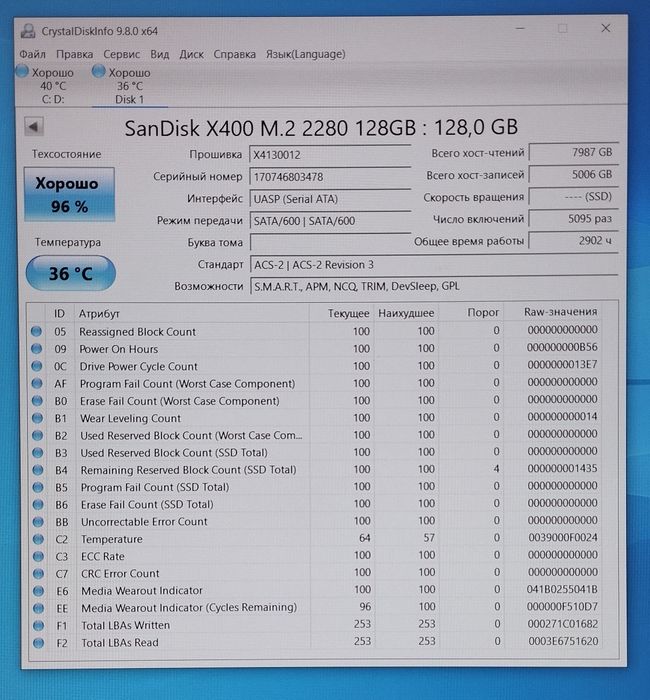Click status dot of Drive Power Cycle Count
Screen dimensions: 650x700
37,366
